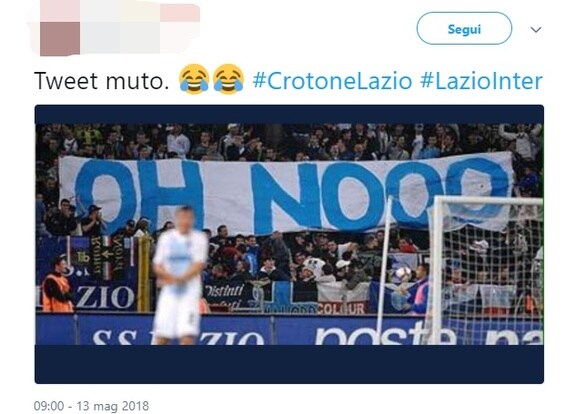The image size is (575, 414).
Task: Click the tweet timestamp 09:00 - 13 mag 2018
Action: 91,406
